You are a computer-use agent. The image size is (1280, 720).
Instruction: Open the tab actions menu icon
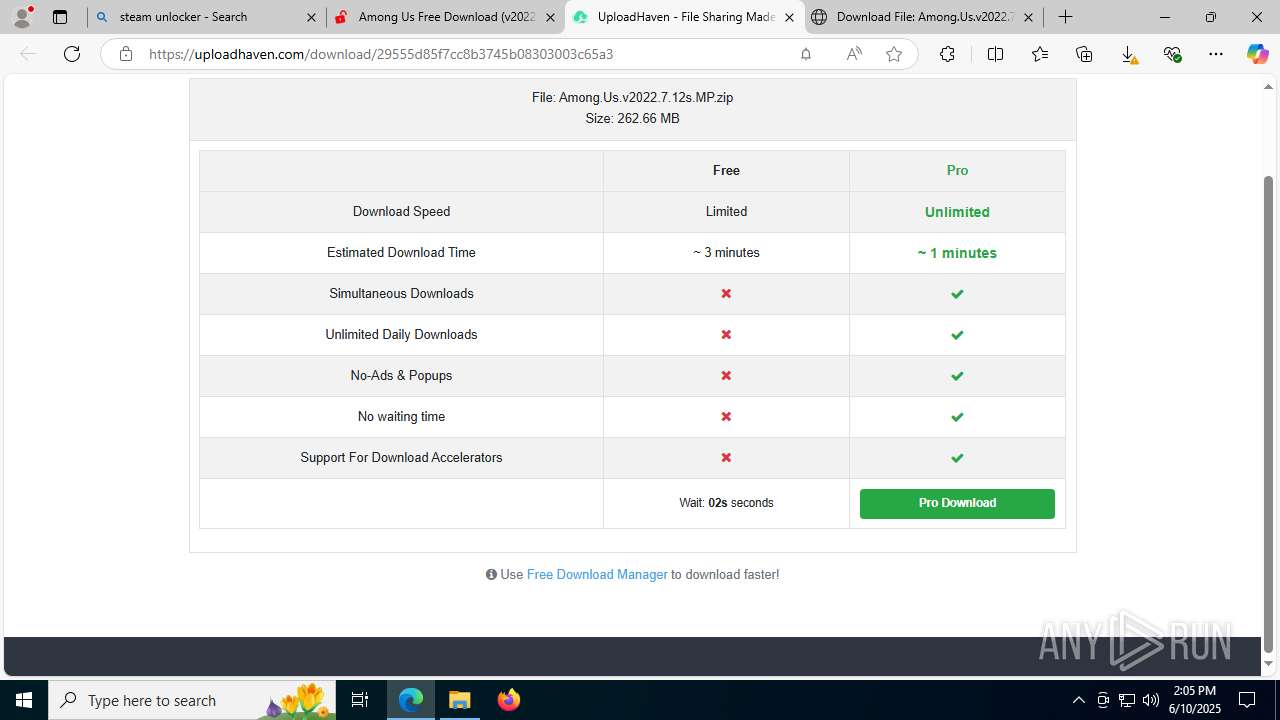pos(60,17)
